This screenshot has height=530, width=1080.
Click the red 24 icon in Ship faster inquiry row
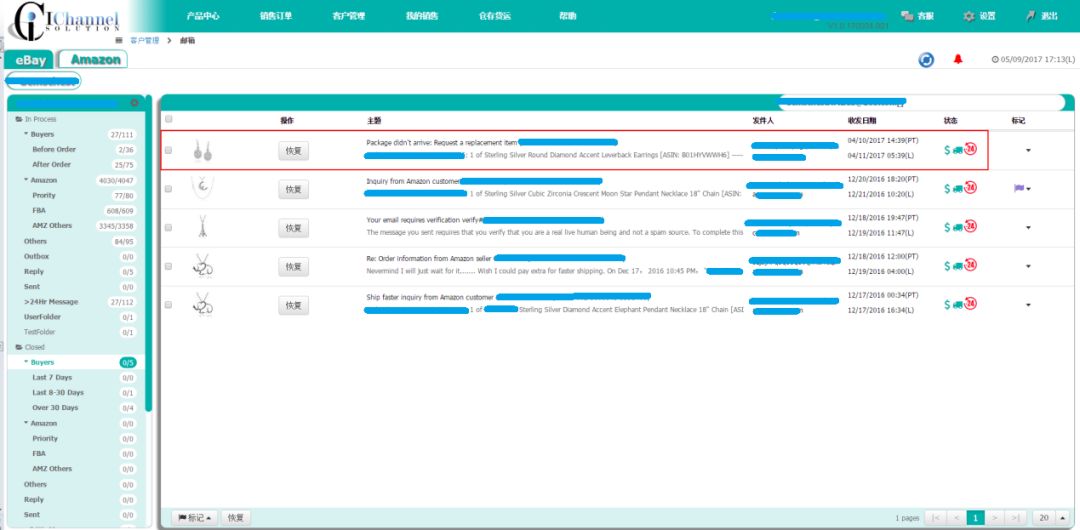(970, 303)
